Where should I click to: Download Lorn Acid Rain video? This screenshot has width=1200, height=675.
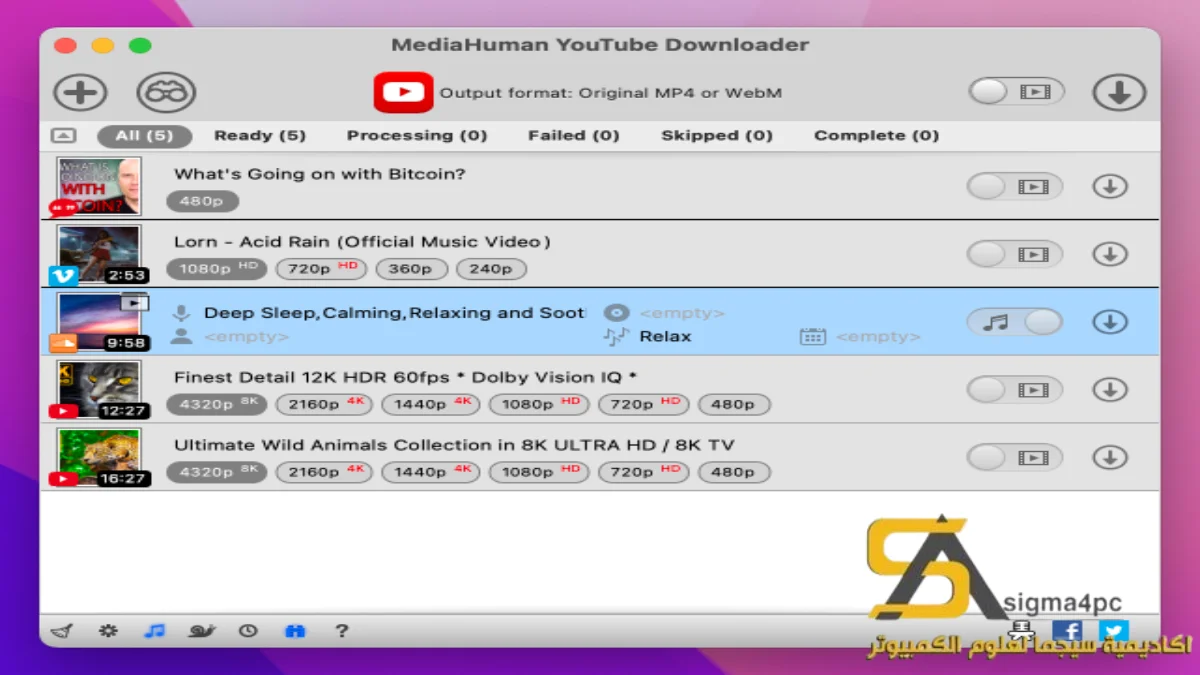coord(1110,254)
